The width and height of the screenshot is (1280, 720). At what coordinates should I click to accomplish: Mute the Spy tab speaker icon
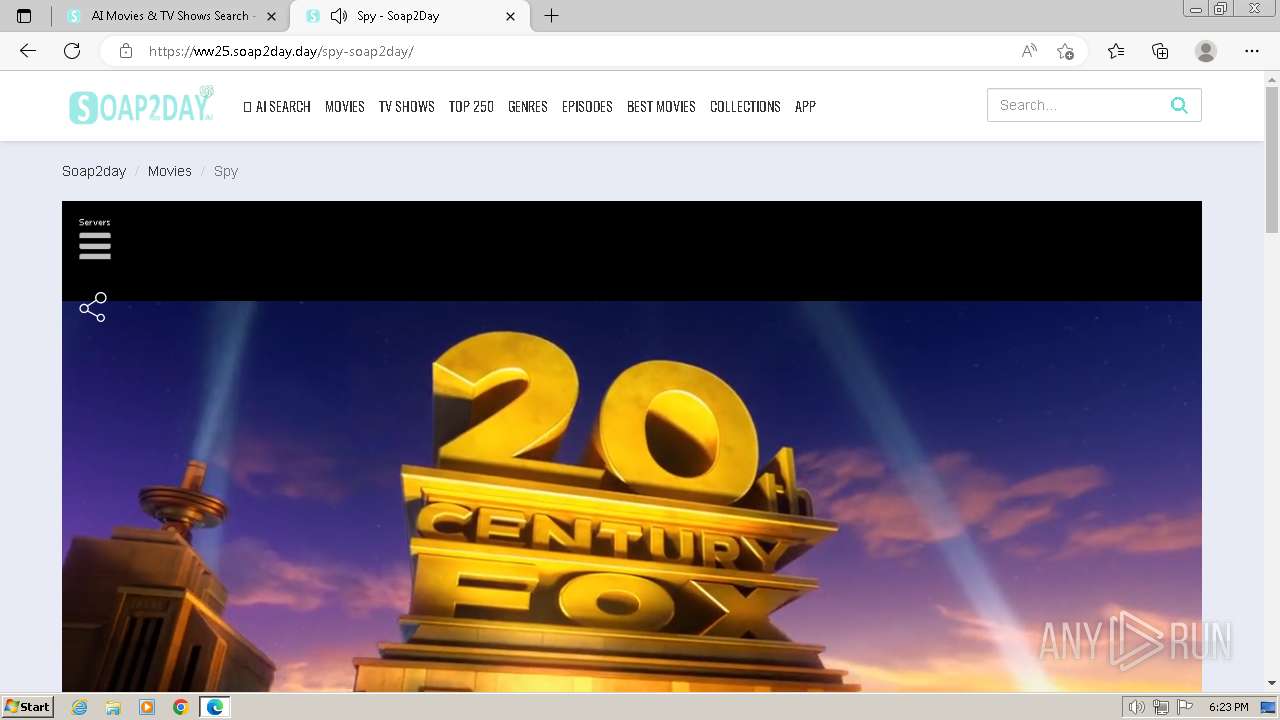point(339,16)
